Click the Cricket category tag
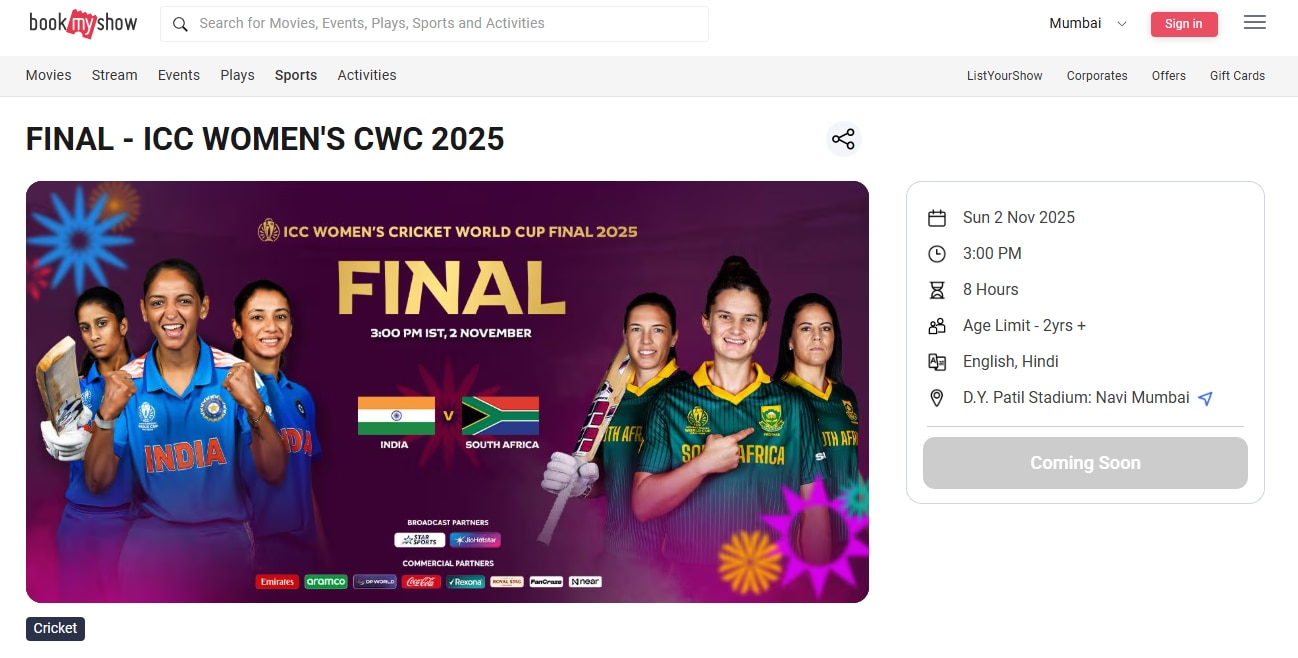1298x658 pixels. 55,628
